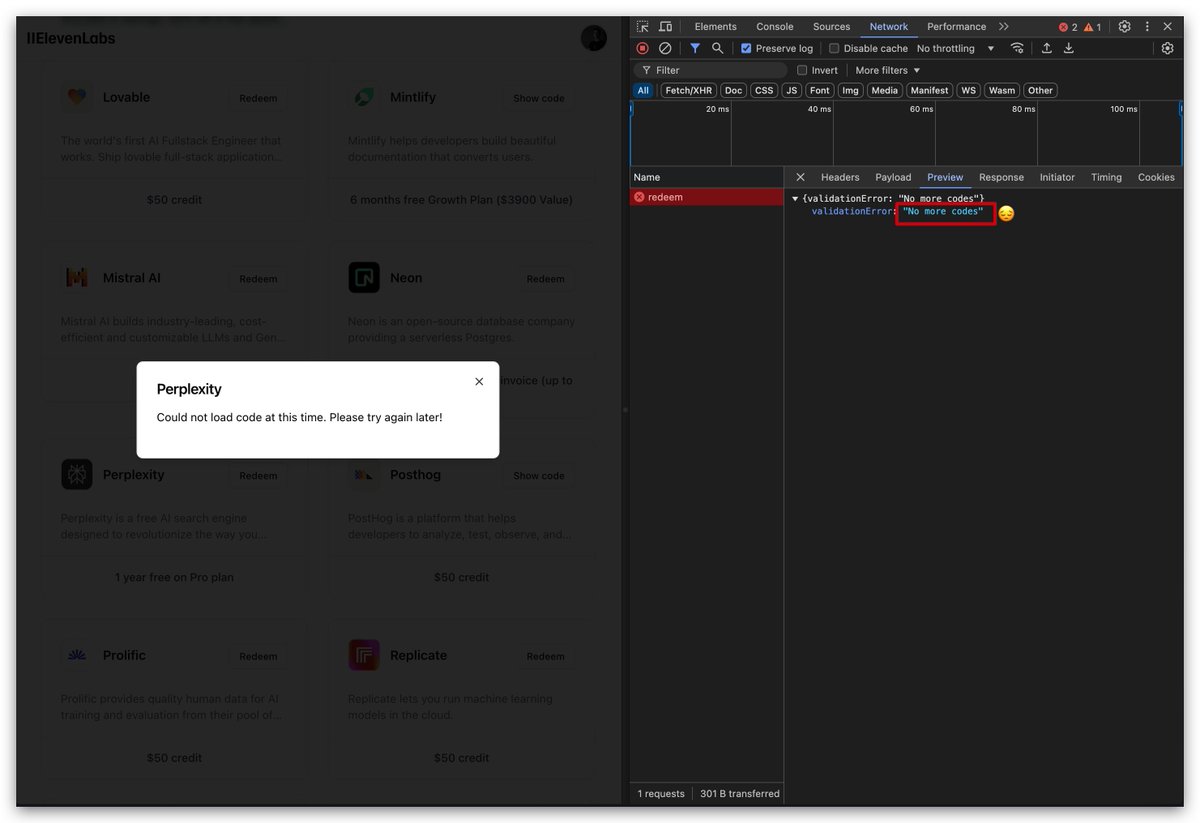Click the import HAR upload icon
1200x823 pixels.
click(1047, 48)
